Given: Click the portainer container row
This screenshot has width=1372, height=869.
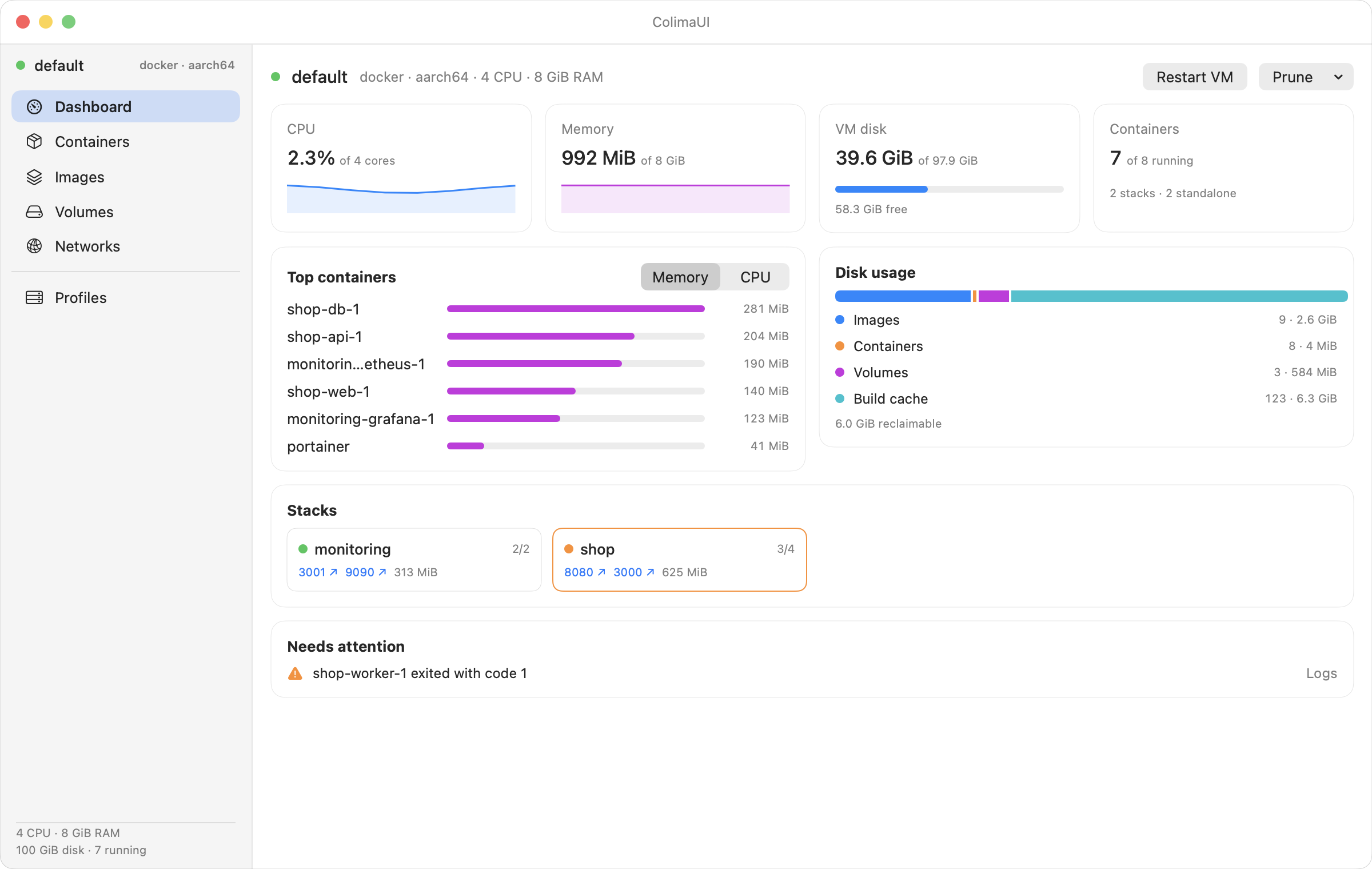Looking at the screenshot, I should tap(538, 446).
